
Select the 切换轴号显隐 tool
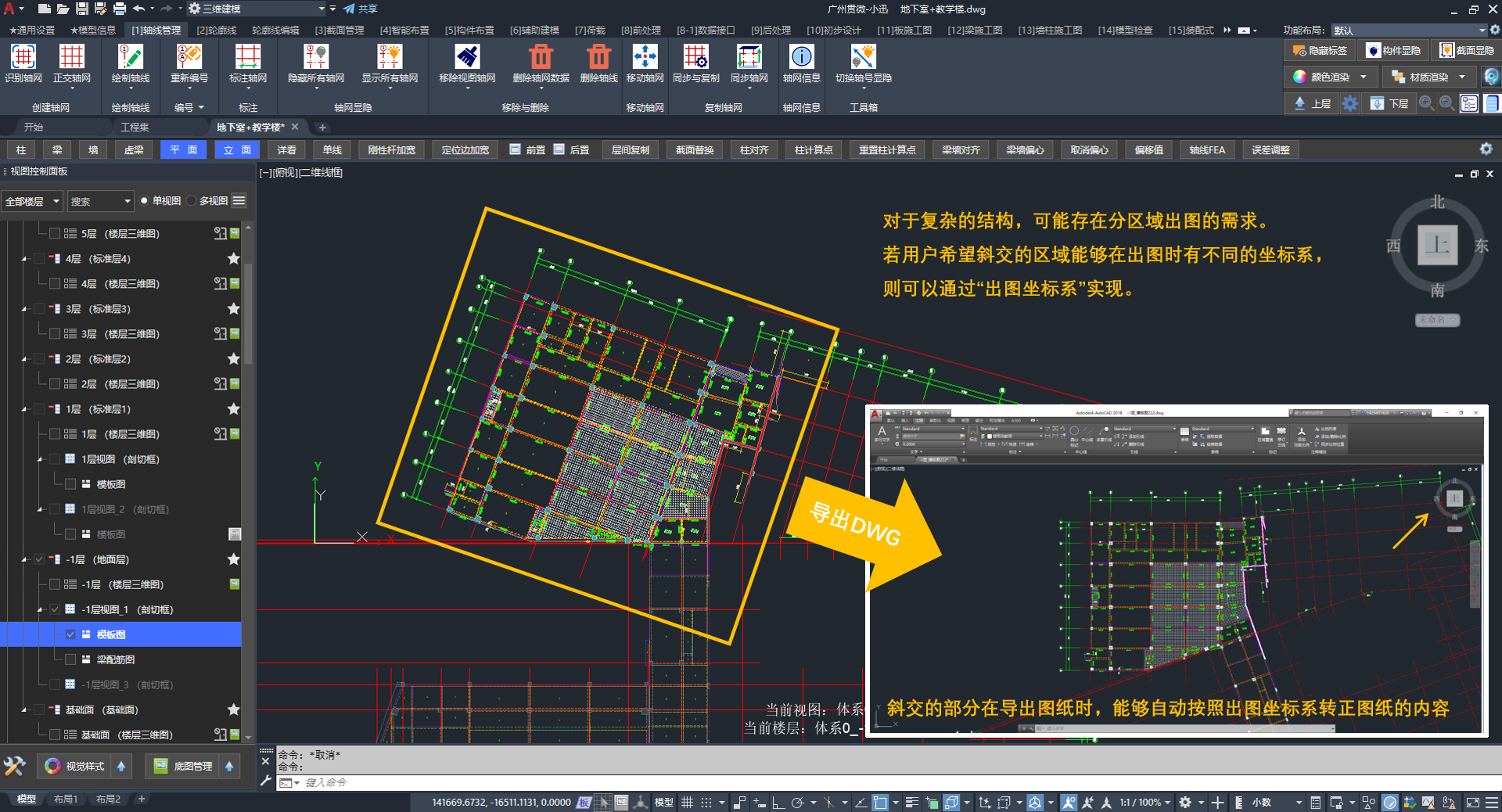(863, 58)
